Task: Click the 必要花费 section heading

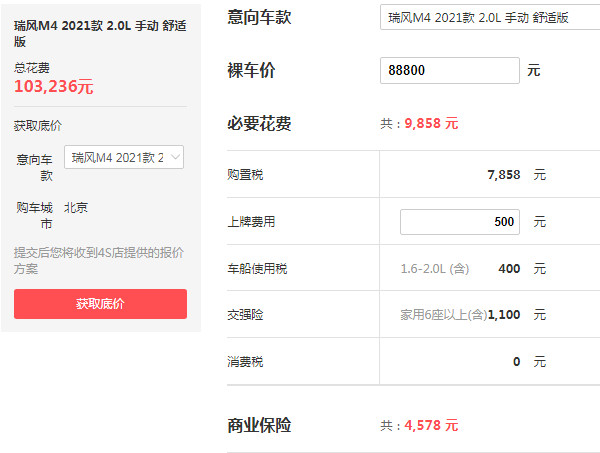Action: (x=259, y=124)
